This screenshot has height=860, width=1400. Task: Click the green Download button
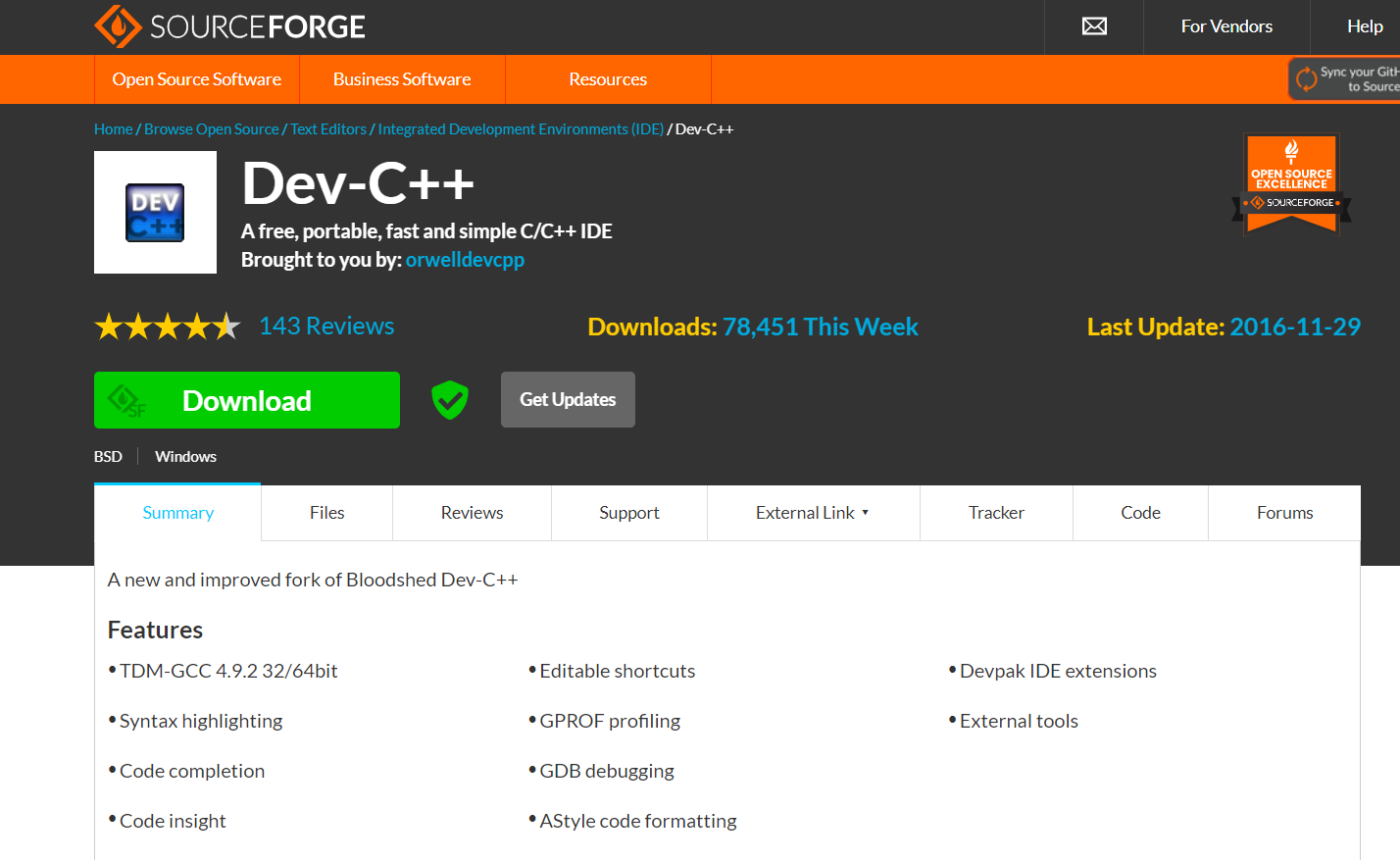(247, 400)
